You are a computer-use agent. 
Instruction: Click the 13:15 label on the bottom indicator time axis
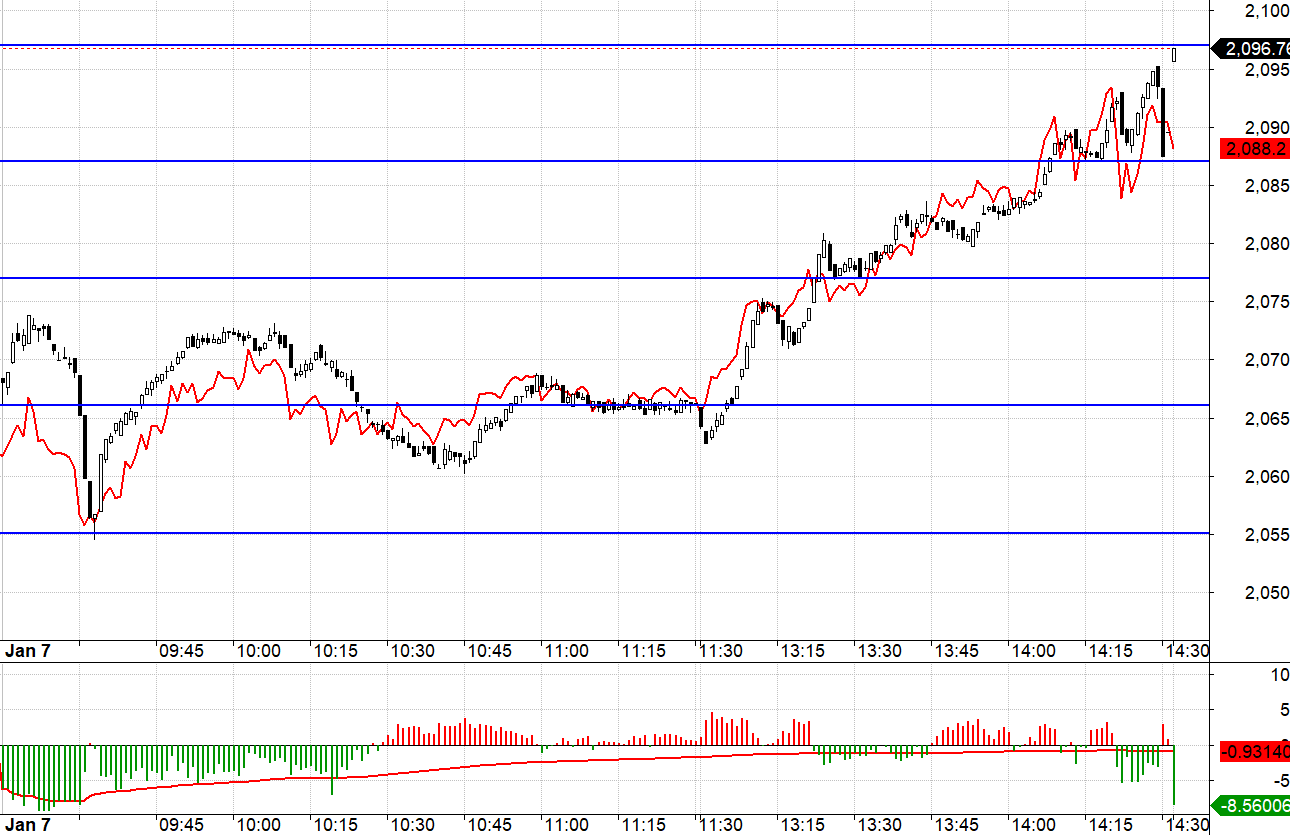tap(802, 825)
